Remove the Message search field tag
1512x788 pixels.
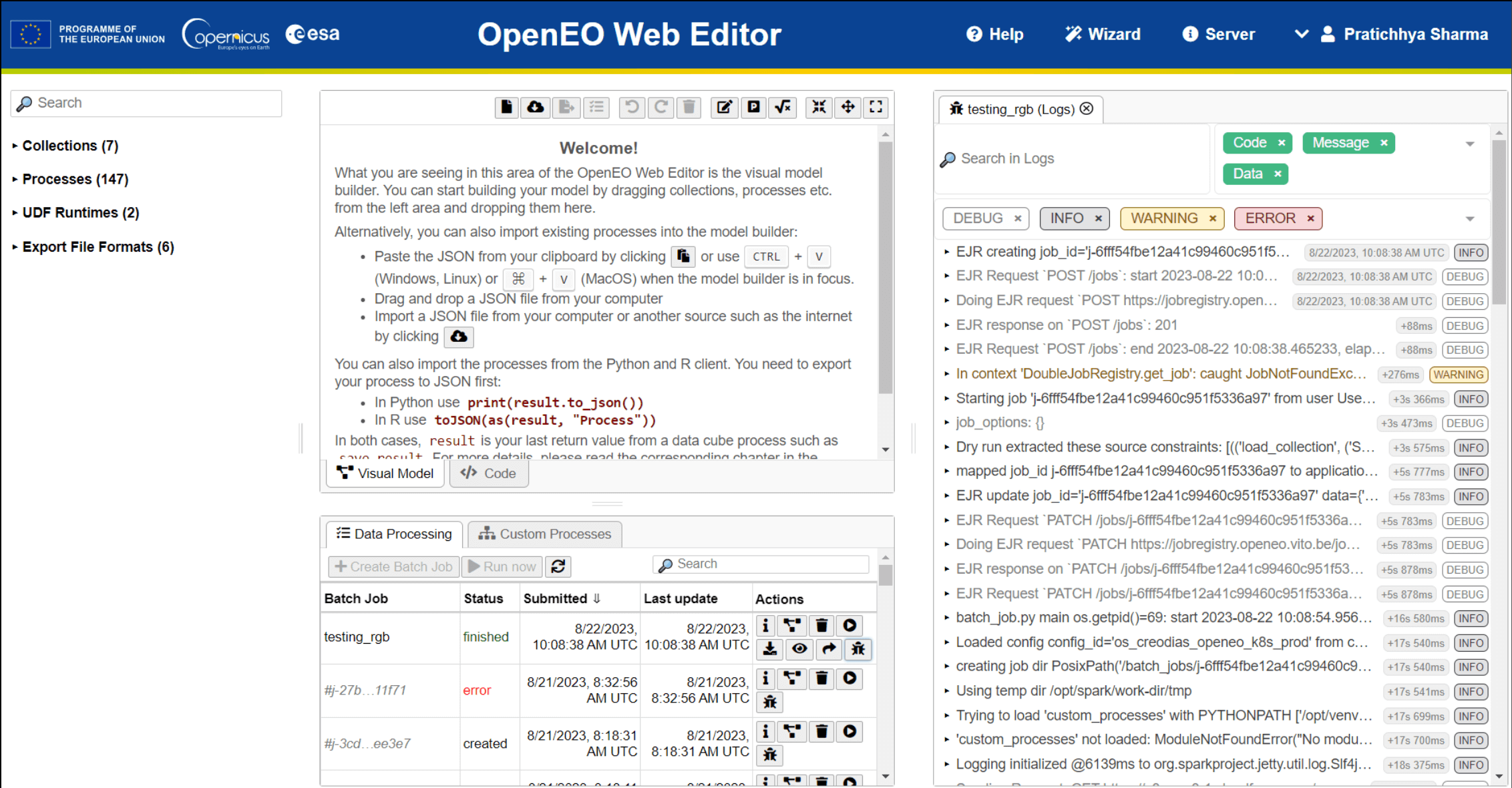pos(1384,143)
